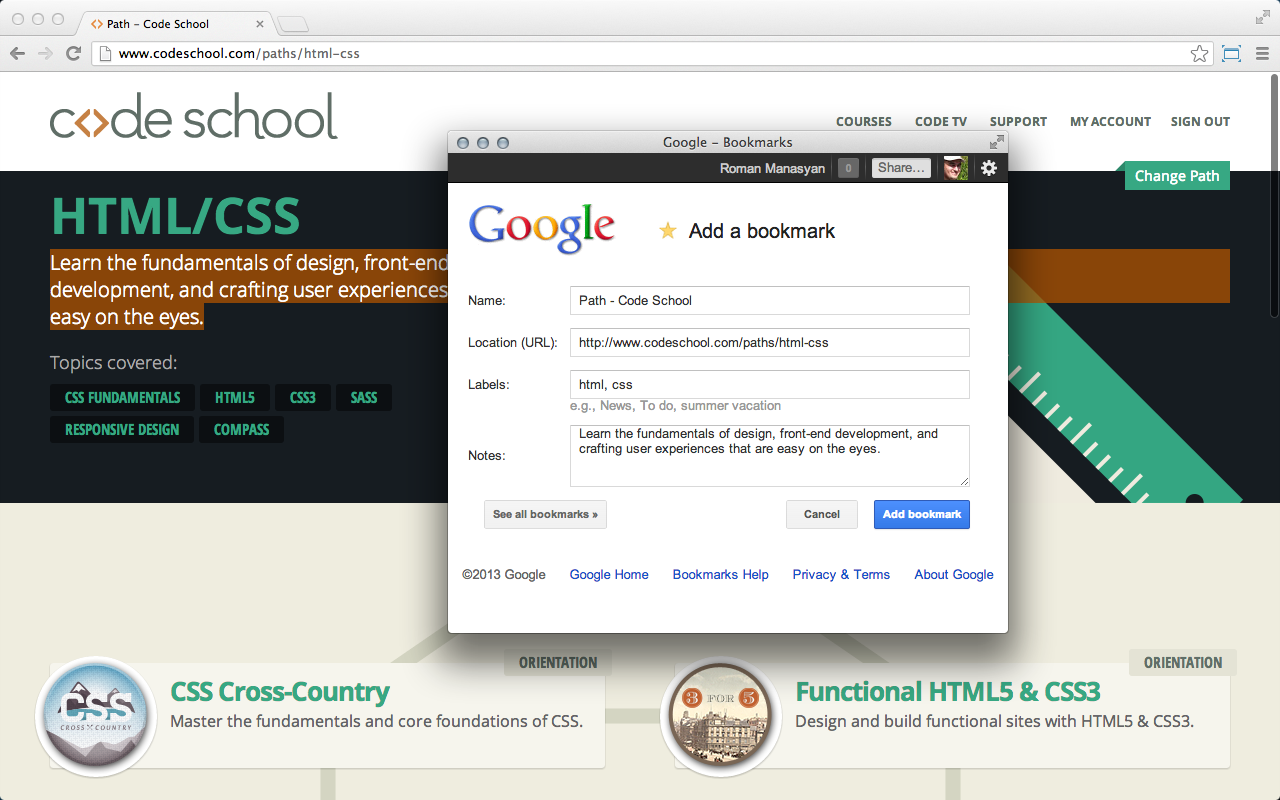
Task: Click the CSS Cross-Country badge icon
Action: click(x=96, y=716)
